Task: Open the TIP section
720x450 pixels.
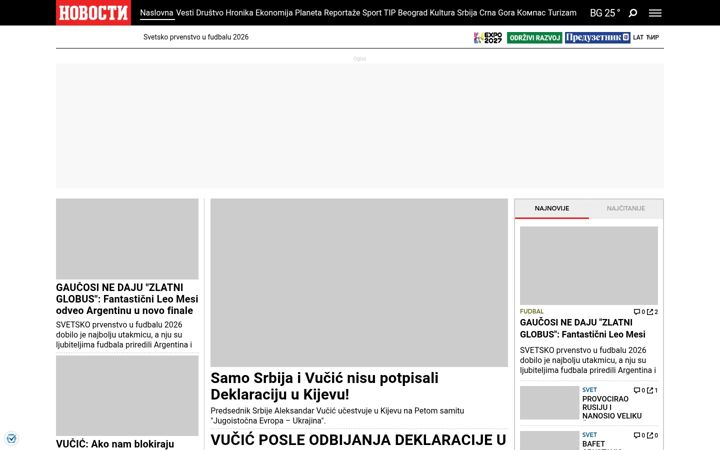Action: click(x=389, y=13)
